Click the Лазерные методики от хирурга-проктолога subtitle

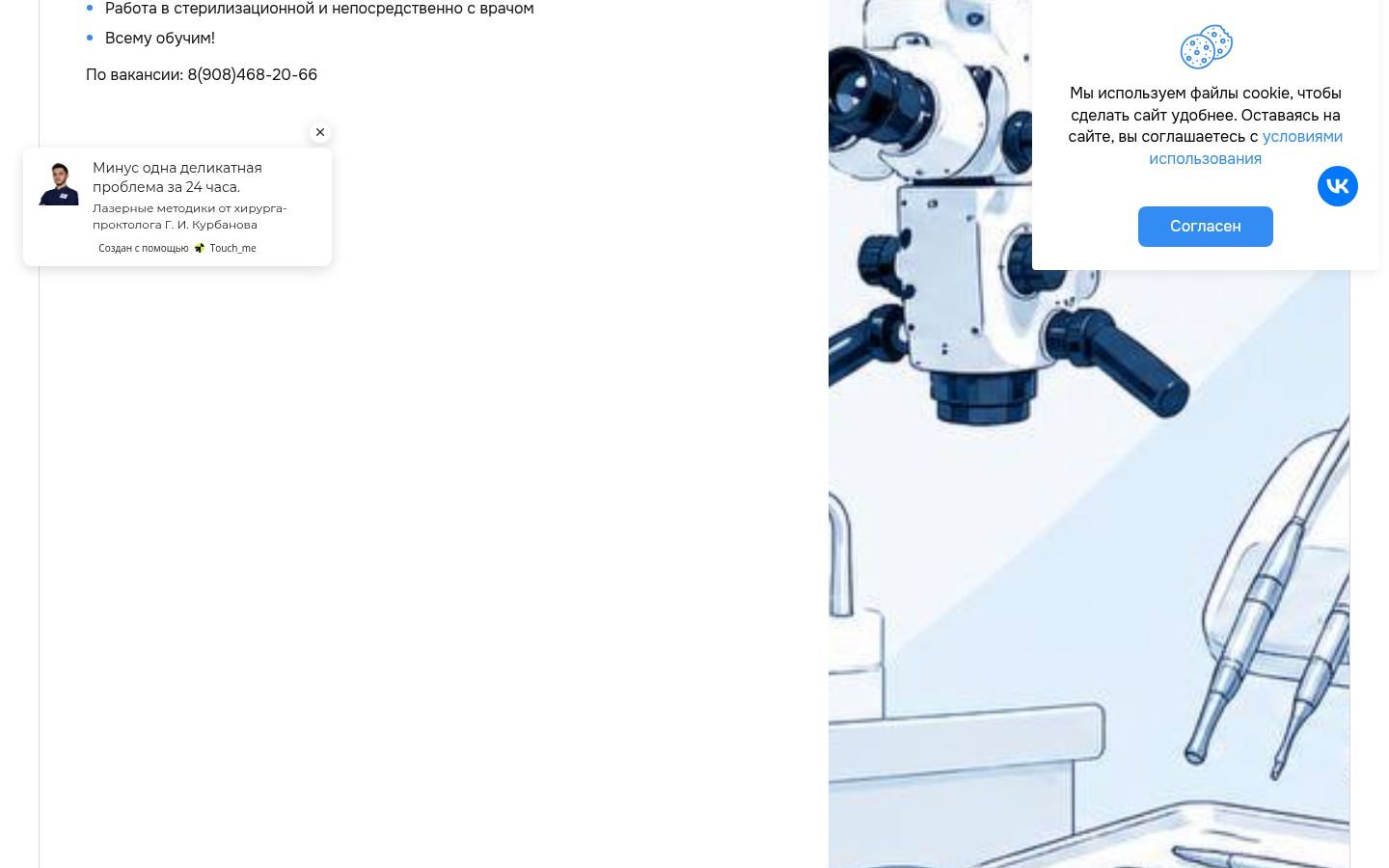[x=190, y=216]
